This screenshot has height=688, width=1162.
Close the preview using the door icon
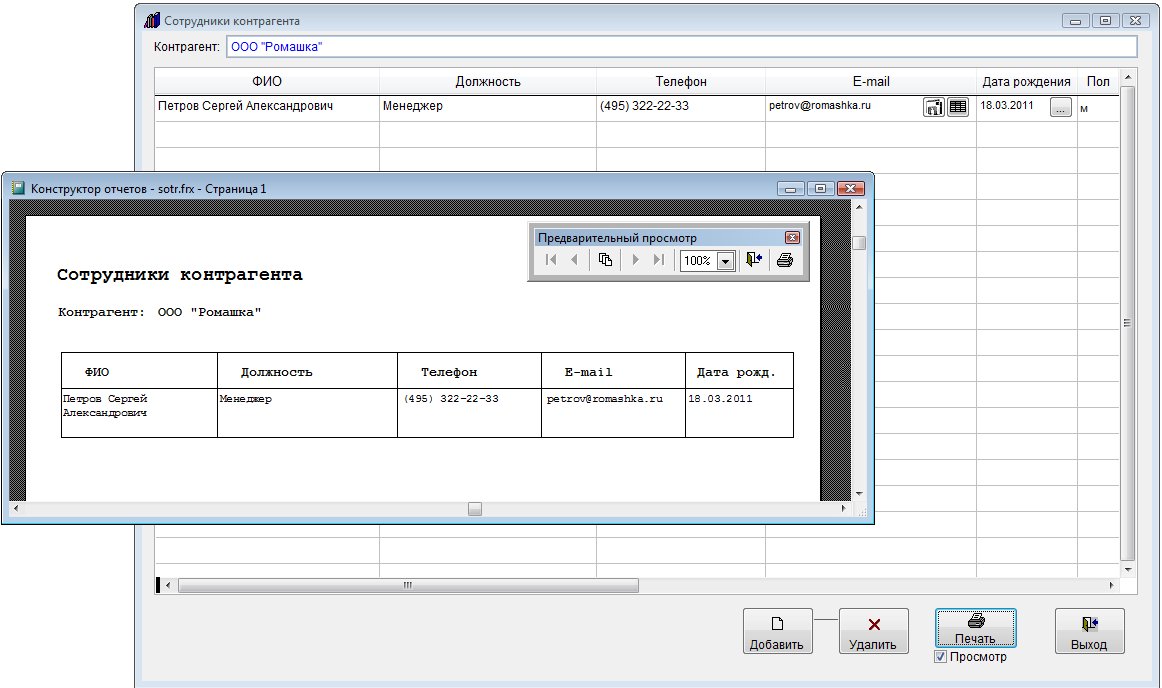point(754,260)
